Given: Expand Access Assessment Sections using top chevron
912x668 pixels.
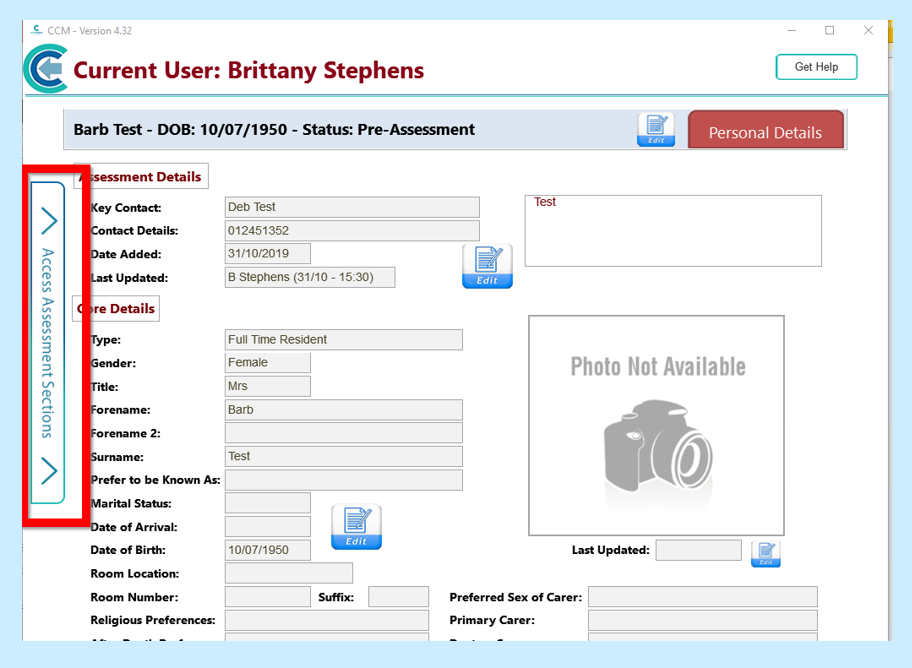Looking at the screenshot, I should point(48,221).
